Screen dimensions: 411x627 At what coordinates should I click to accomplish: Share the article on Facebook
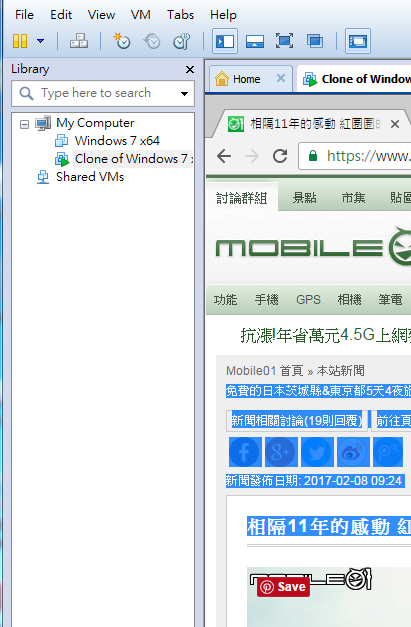tap(245, 452)
